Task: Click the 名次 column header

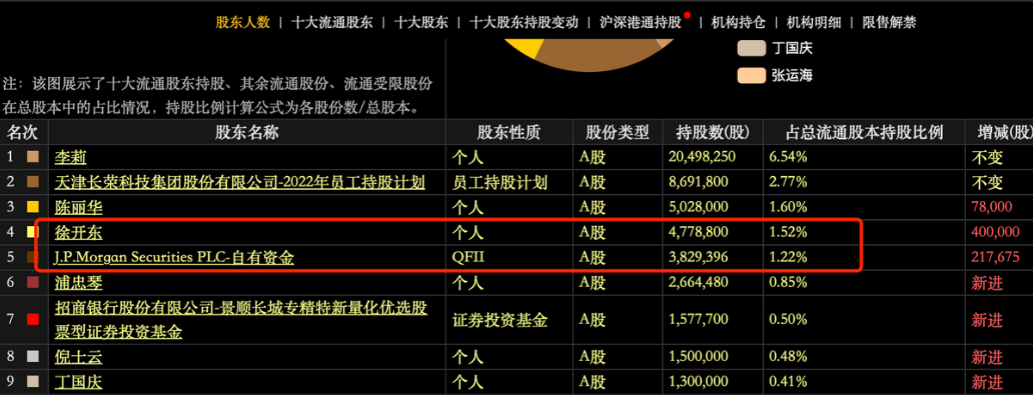Action: 23,132
